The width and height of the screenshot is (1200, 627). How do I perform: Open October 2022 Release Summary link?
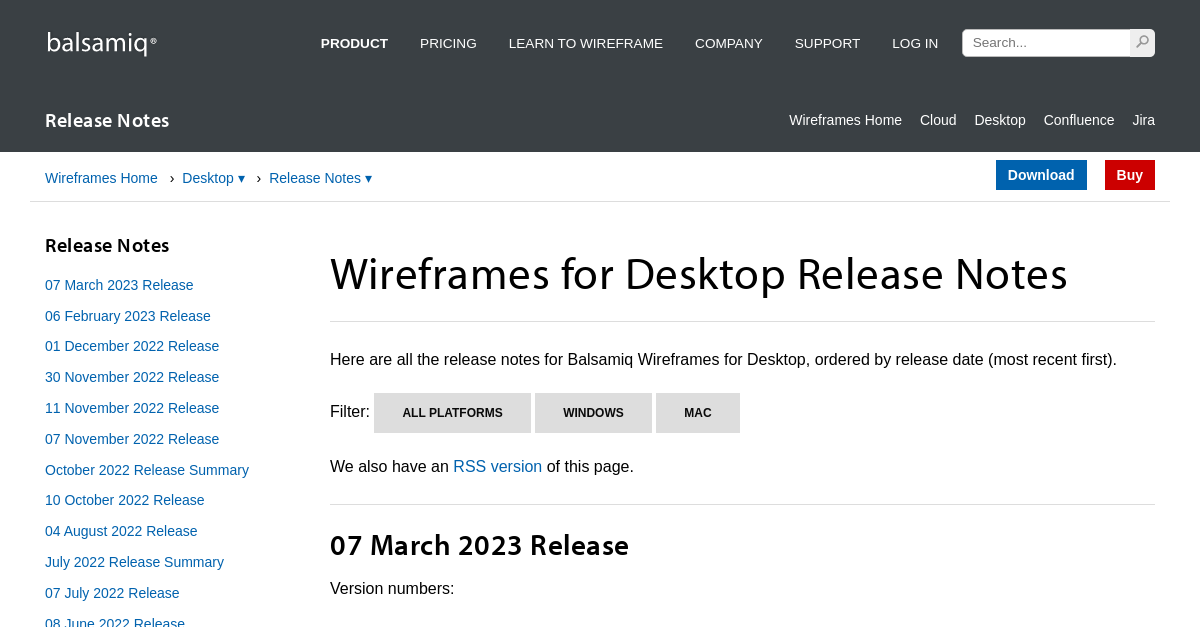(147, 470)
